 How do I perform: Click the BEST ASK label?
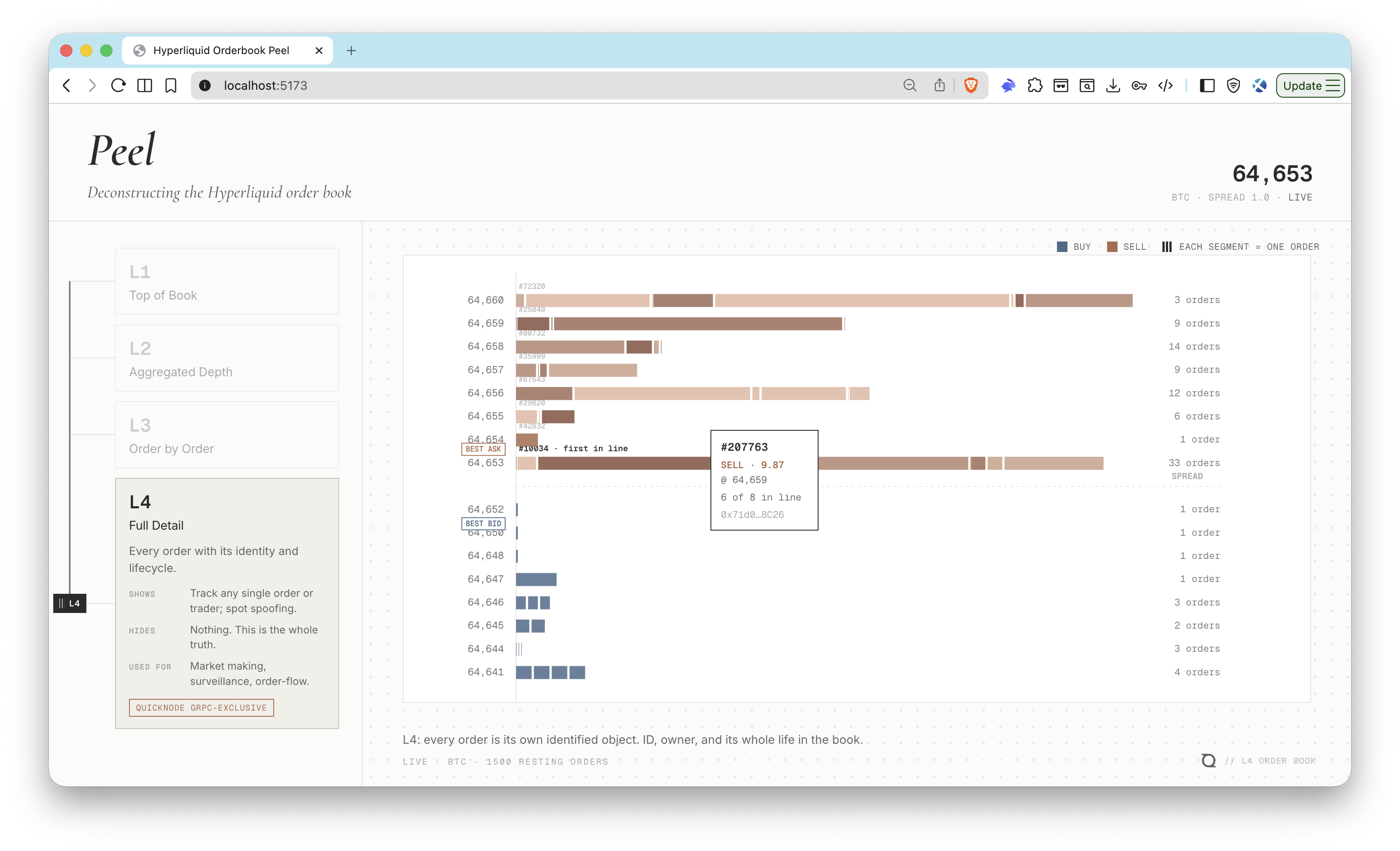[483, 449]
